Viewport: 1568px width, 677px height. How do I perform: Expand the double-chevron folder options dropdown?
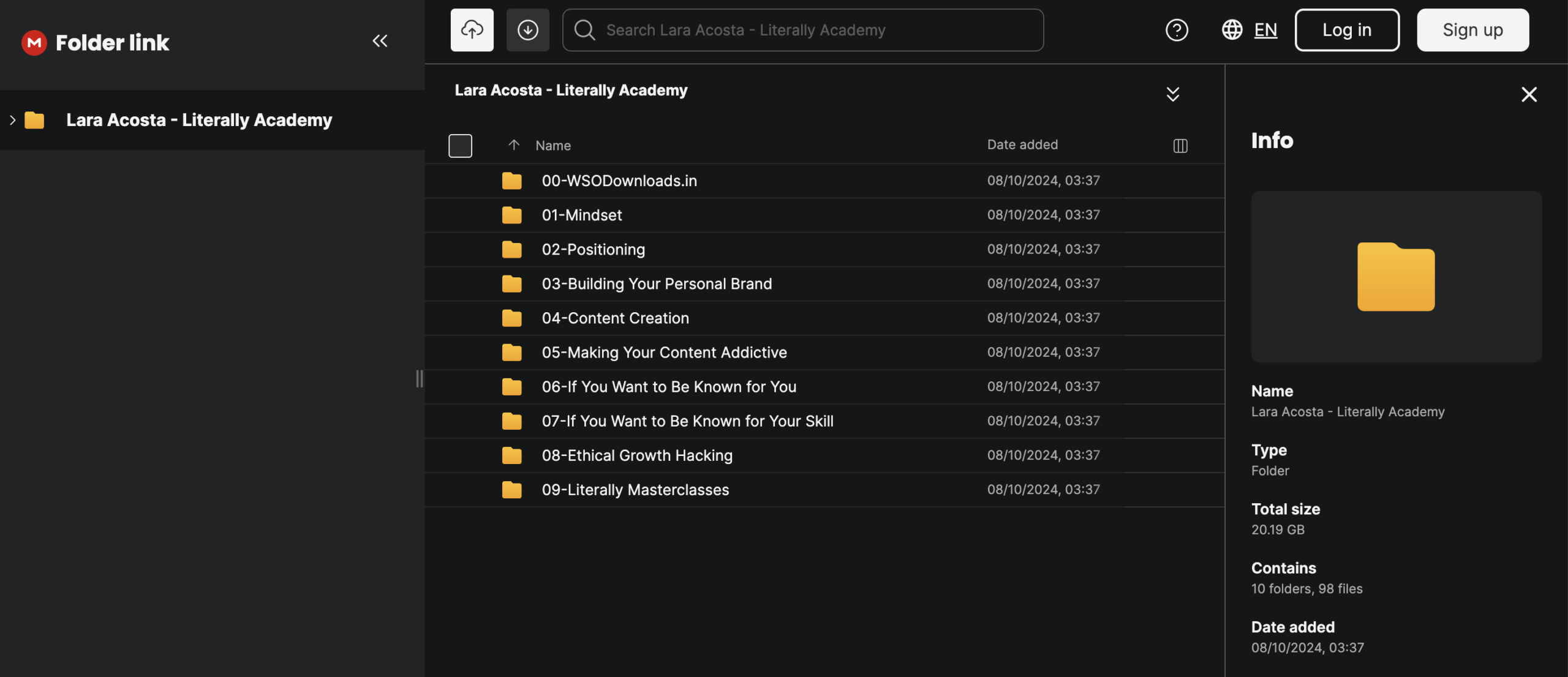coord(1172,94)
